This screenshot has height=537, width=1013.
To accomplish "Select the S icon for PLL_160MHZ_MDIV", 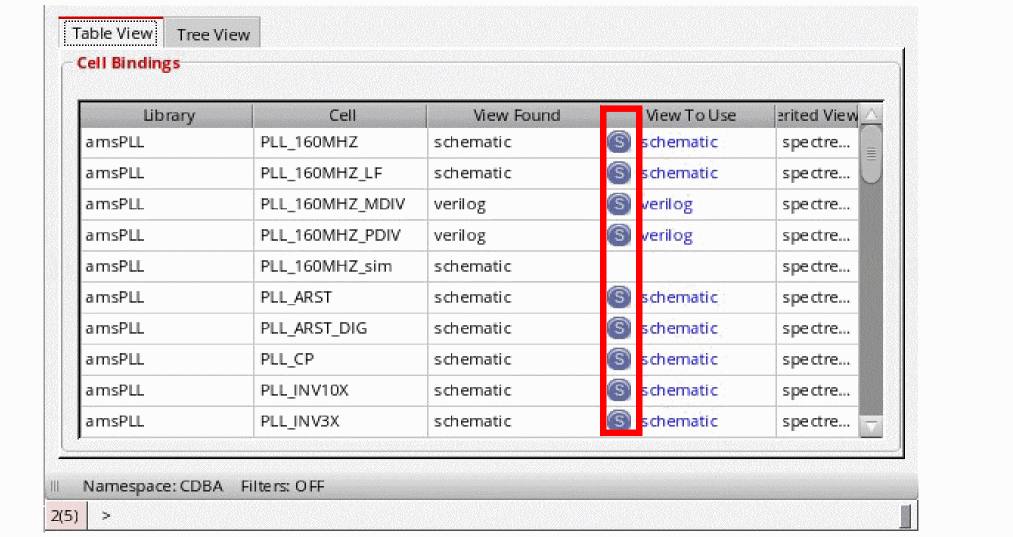I will 619,204.
